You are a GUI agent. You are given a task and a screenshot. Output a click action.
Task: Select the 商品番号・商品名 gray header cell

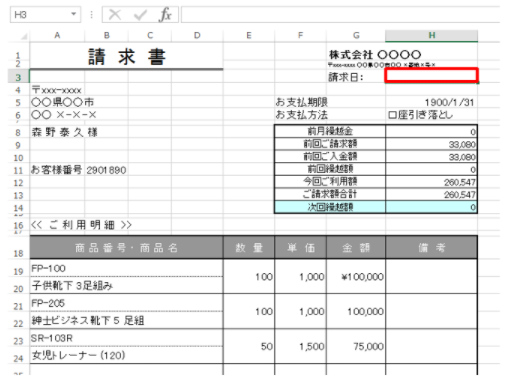pyautogui.click(x=126, y=247)
